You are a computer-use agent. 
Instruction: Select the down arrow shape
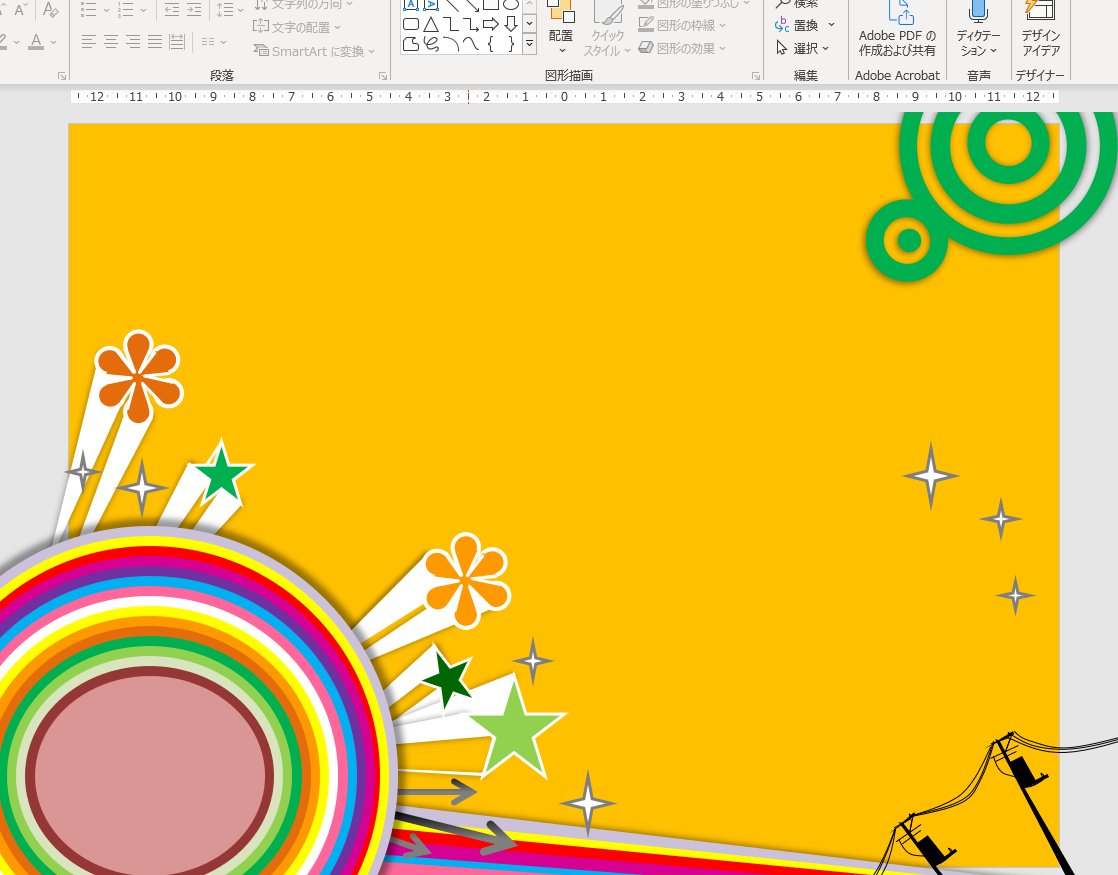[511, 25]
